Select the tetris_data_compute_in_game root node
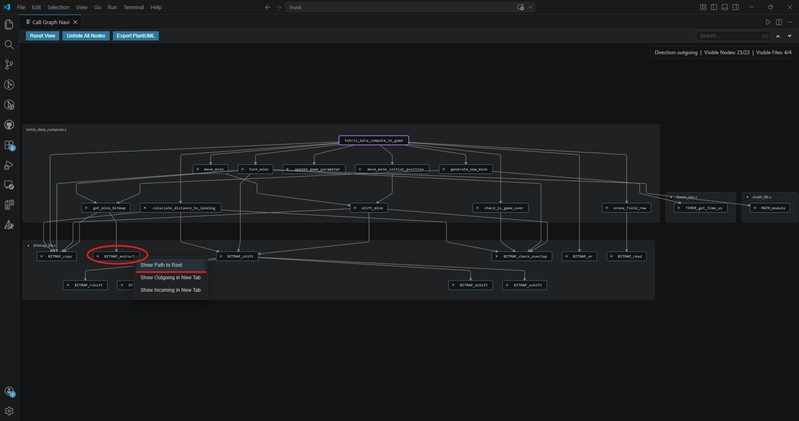799x421 pixels. pyautogui.click(x=374, y=140)
